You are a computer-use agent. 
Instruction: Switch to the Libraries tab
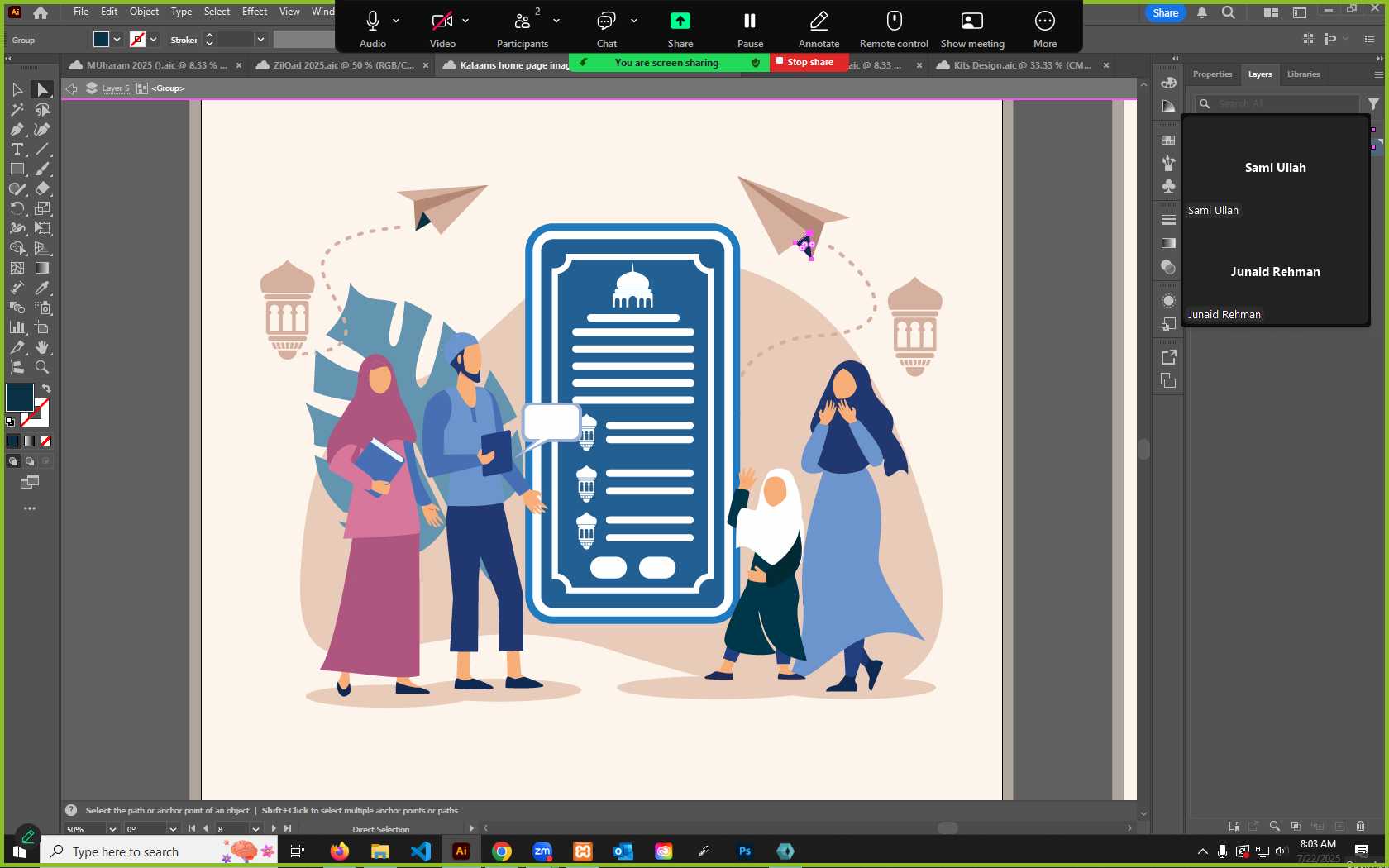click(x=1303, y=74)
